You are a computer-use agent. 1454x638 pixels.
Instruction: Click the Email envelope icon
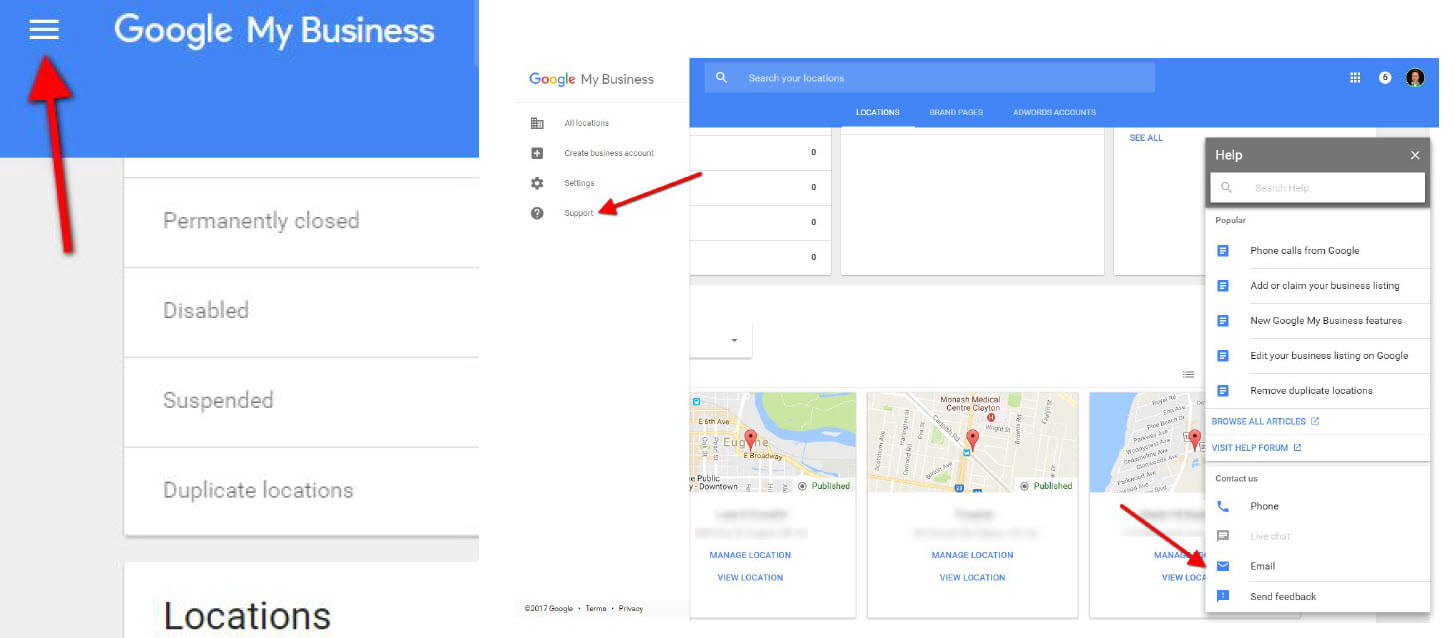[x=1223, y=566]
